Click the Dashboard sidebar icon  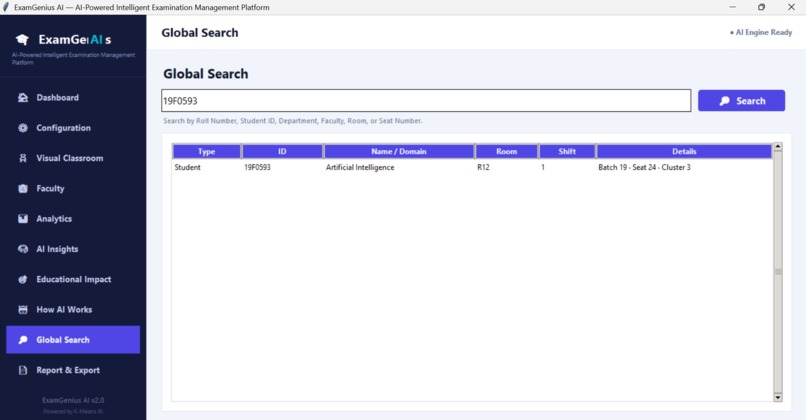coord(23,98)
